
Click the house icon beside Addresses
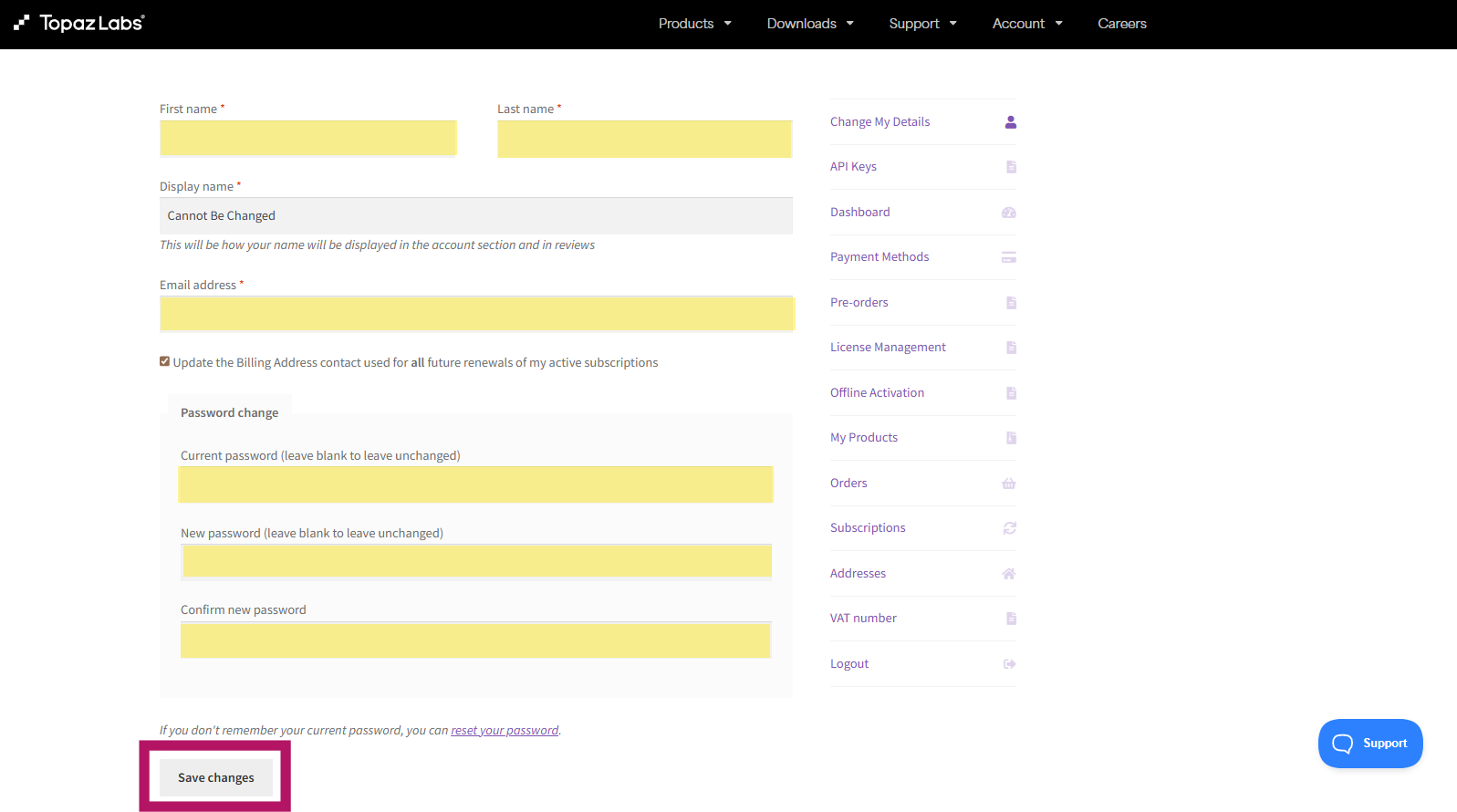(1009, 574)
